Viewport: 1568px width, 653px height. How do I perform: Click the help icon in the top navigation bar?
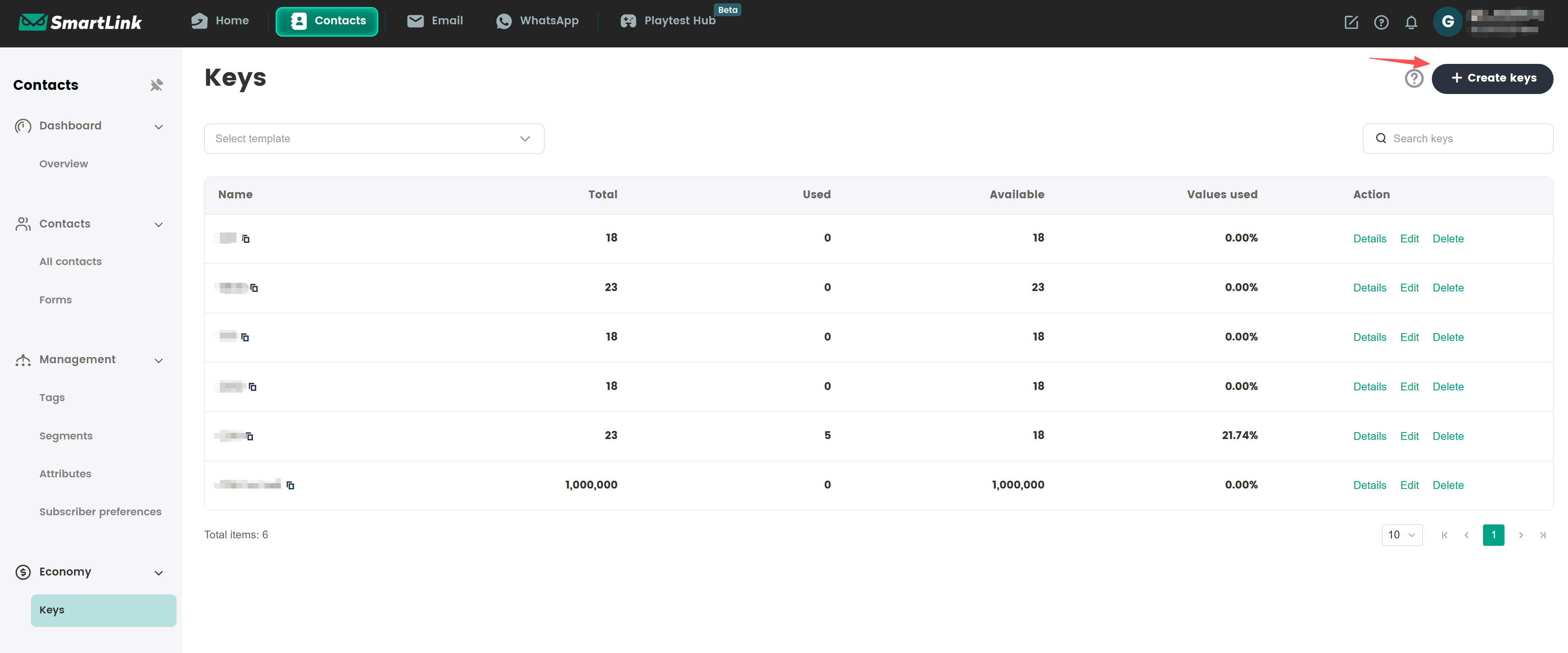pyautogui.click(x=1381, y=23)
